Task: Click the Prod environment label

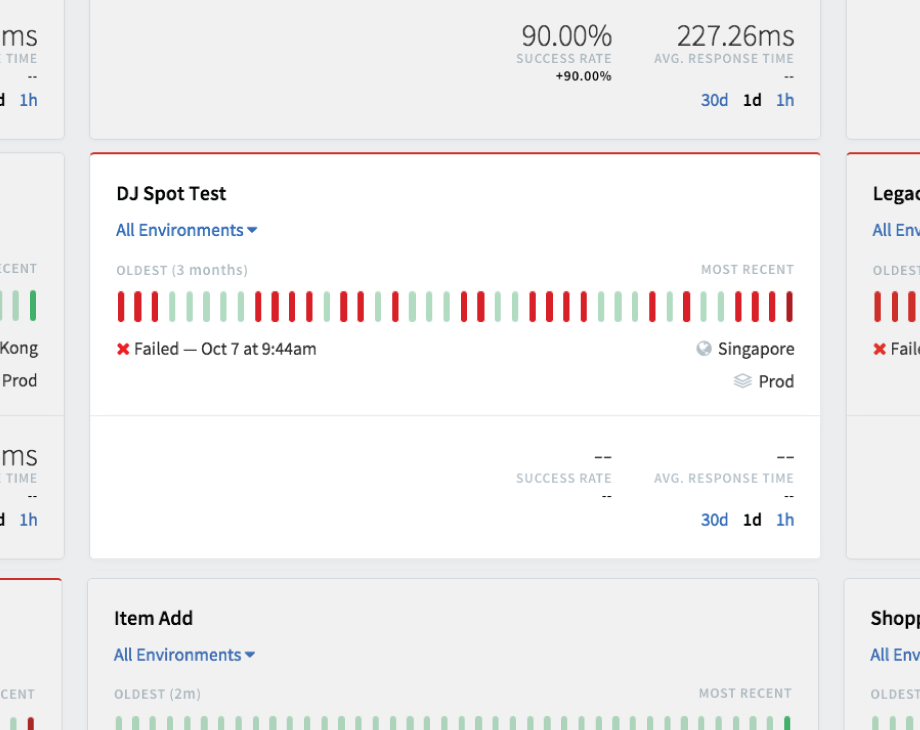Action: click(x=776, y=381)
